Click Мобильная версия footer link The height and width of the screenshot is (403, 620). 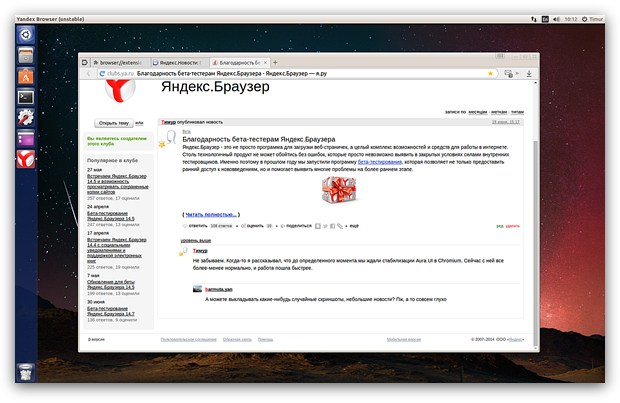tap(404, 339)
